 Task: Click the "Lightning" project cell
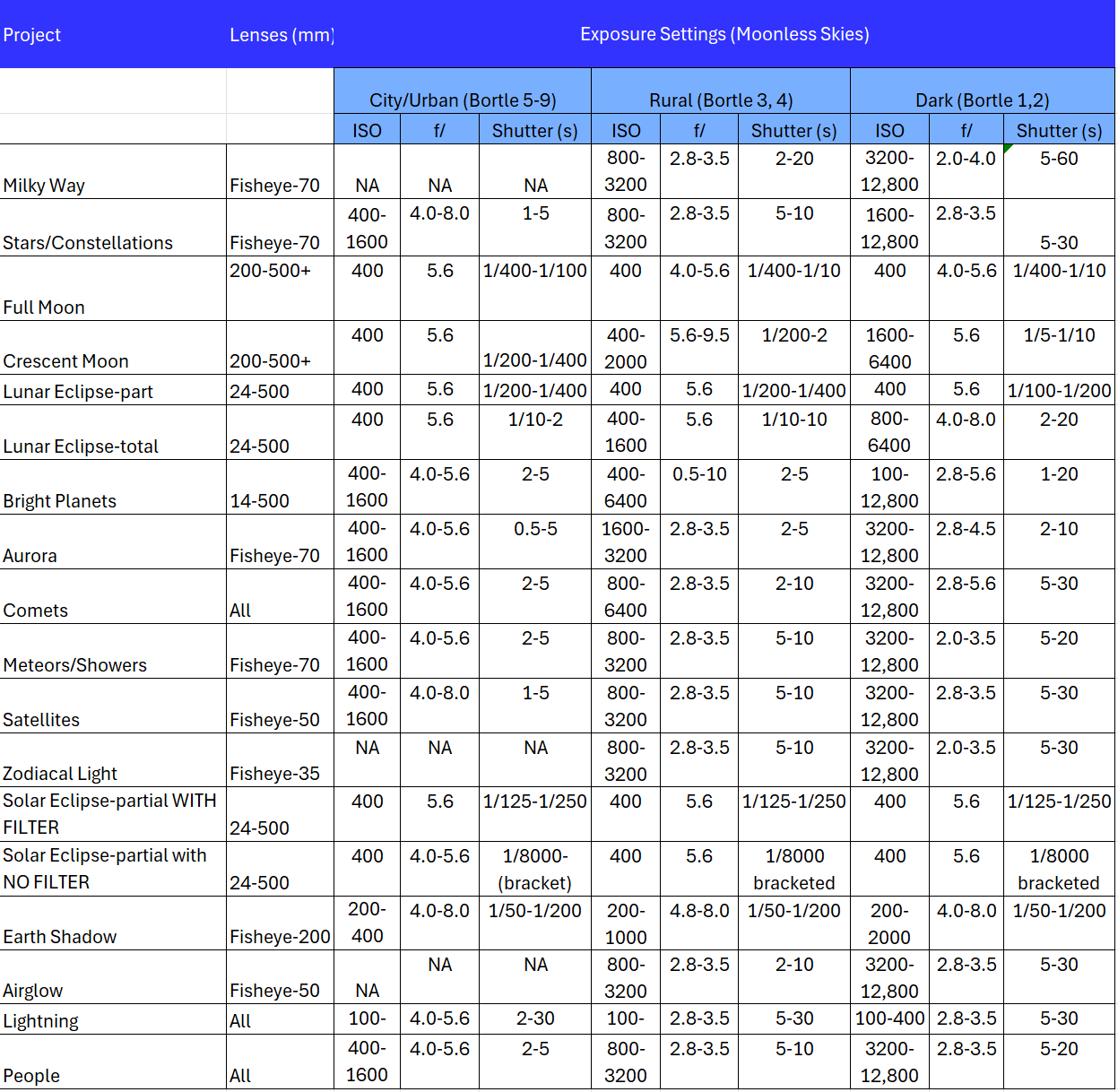click(x=40, y=1020)
